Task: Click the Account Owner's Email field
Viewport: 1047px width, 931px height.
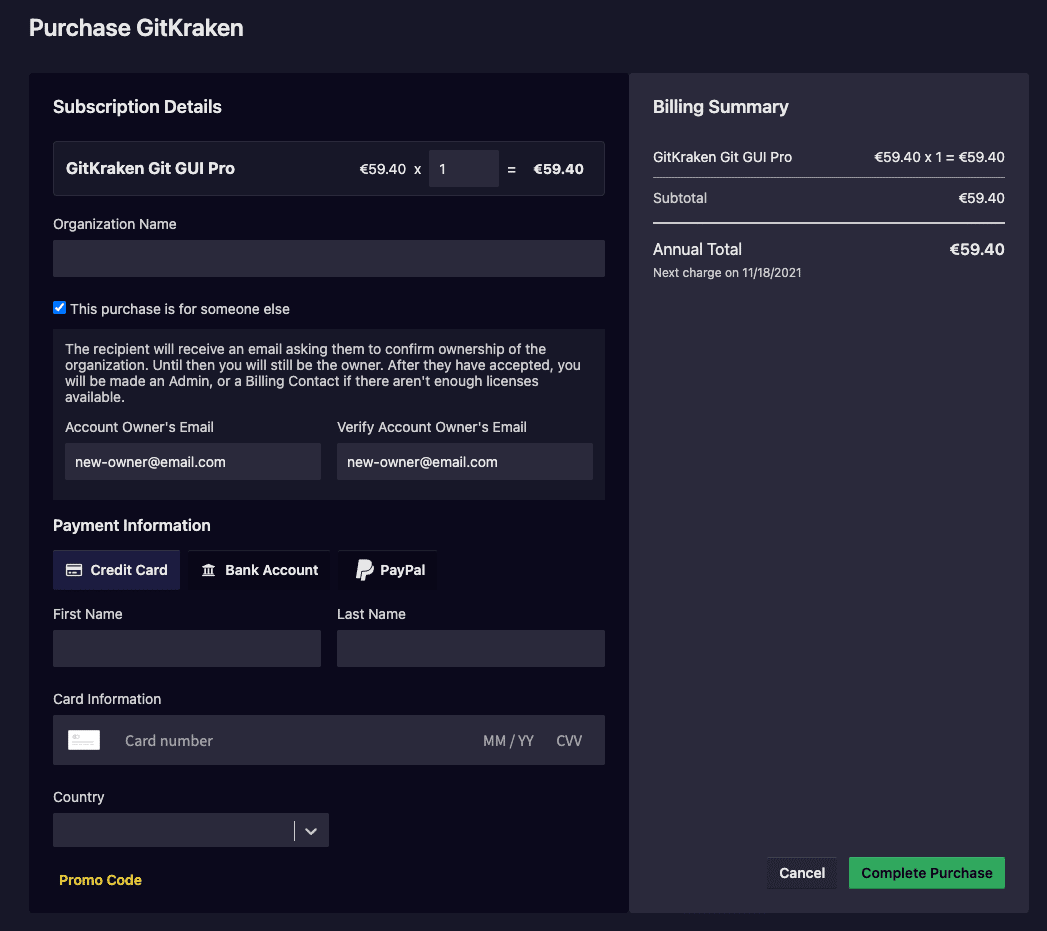Action: 192,462
